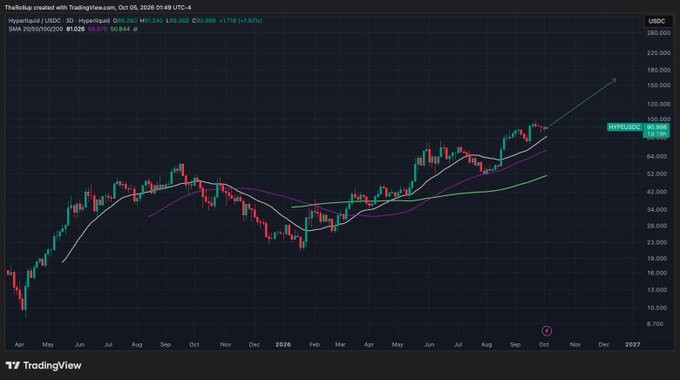Click the 42.000 price axis label

coord(657,192)
